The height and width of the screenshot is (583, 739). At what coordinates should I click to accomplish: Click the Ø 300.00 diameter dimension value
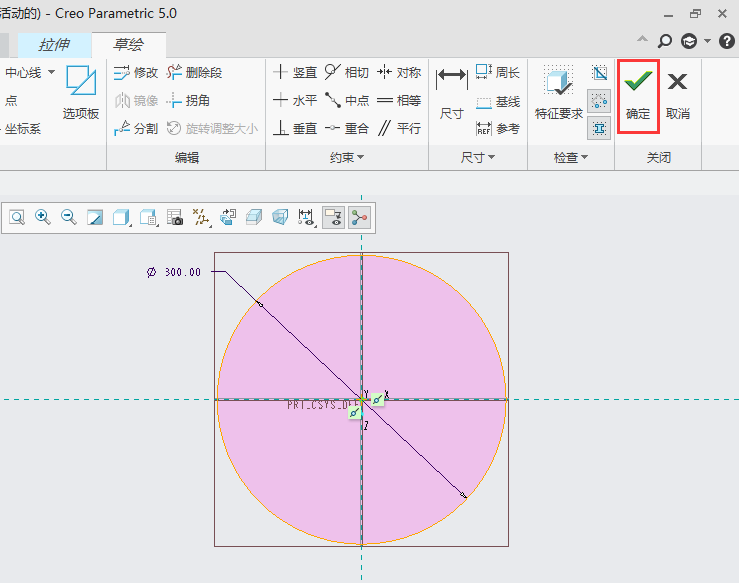click(182, 272)
